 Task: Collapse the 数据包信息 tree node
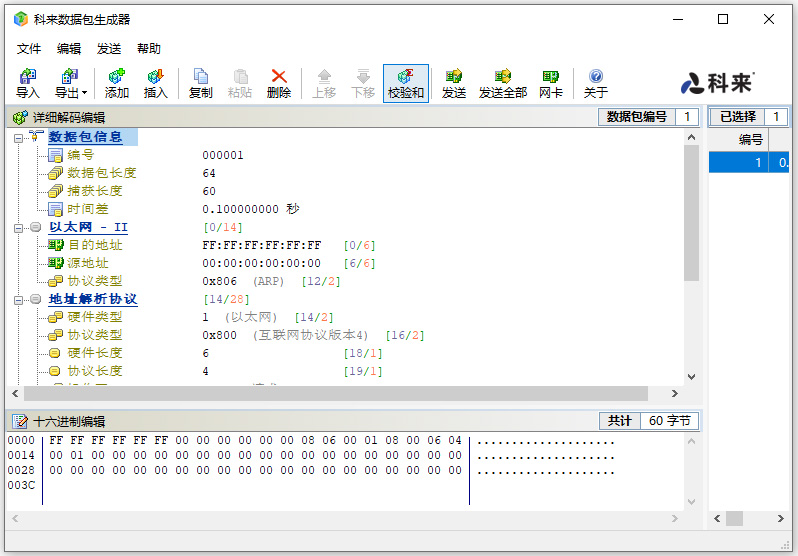(18, 138)
